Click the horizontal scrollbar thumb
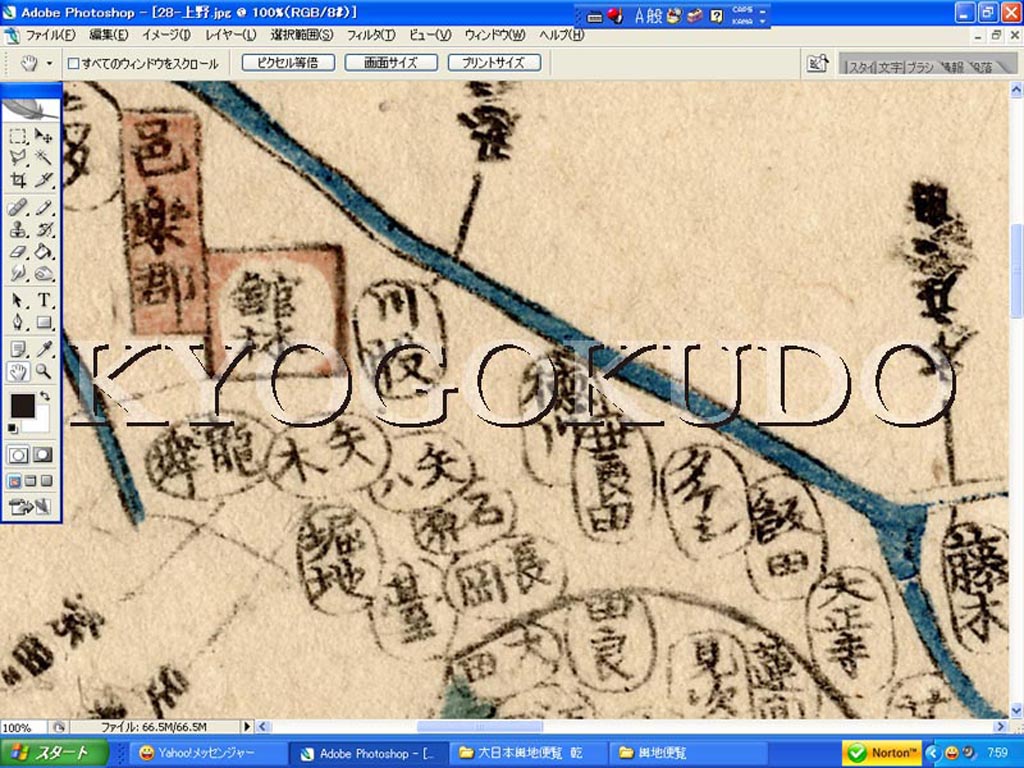Image resolution: width=1024 pixels, height=768 pixels. (x=479, y=726)
